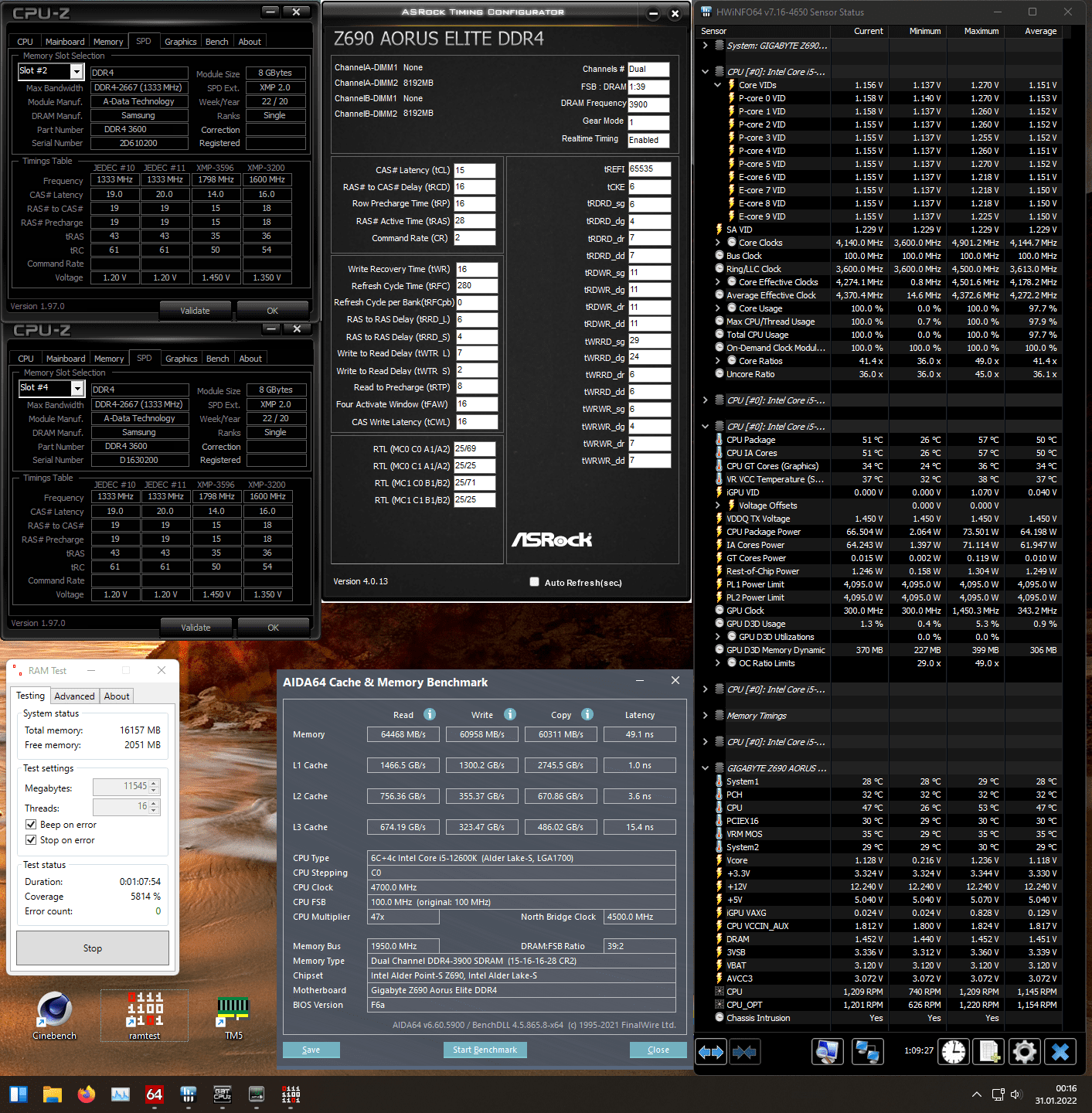This screenshot has height=1113, width=1092.
Task: Switch to Bench tab in upper CPU-Z
Action: click(216, 42)
